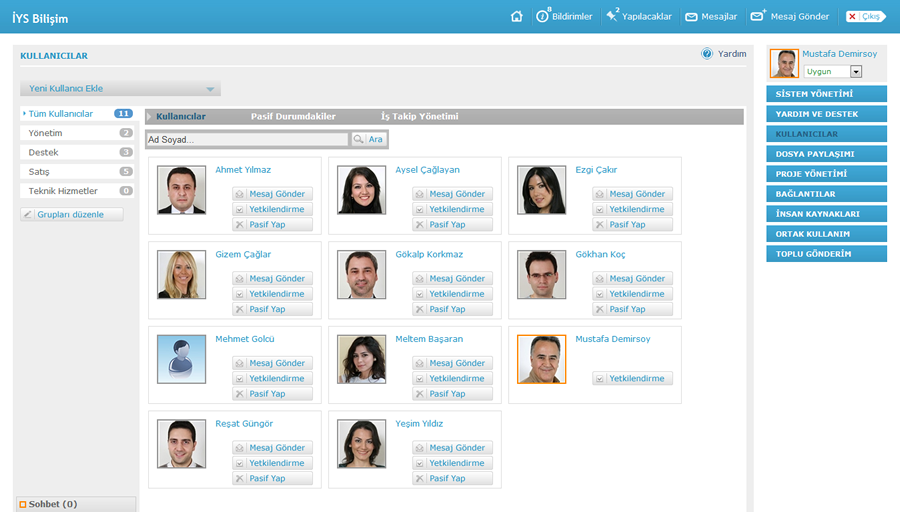Switch to the İş Takip Yönetimi tab
900x512 pixels.
419,117
